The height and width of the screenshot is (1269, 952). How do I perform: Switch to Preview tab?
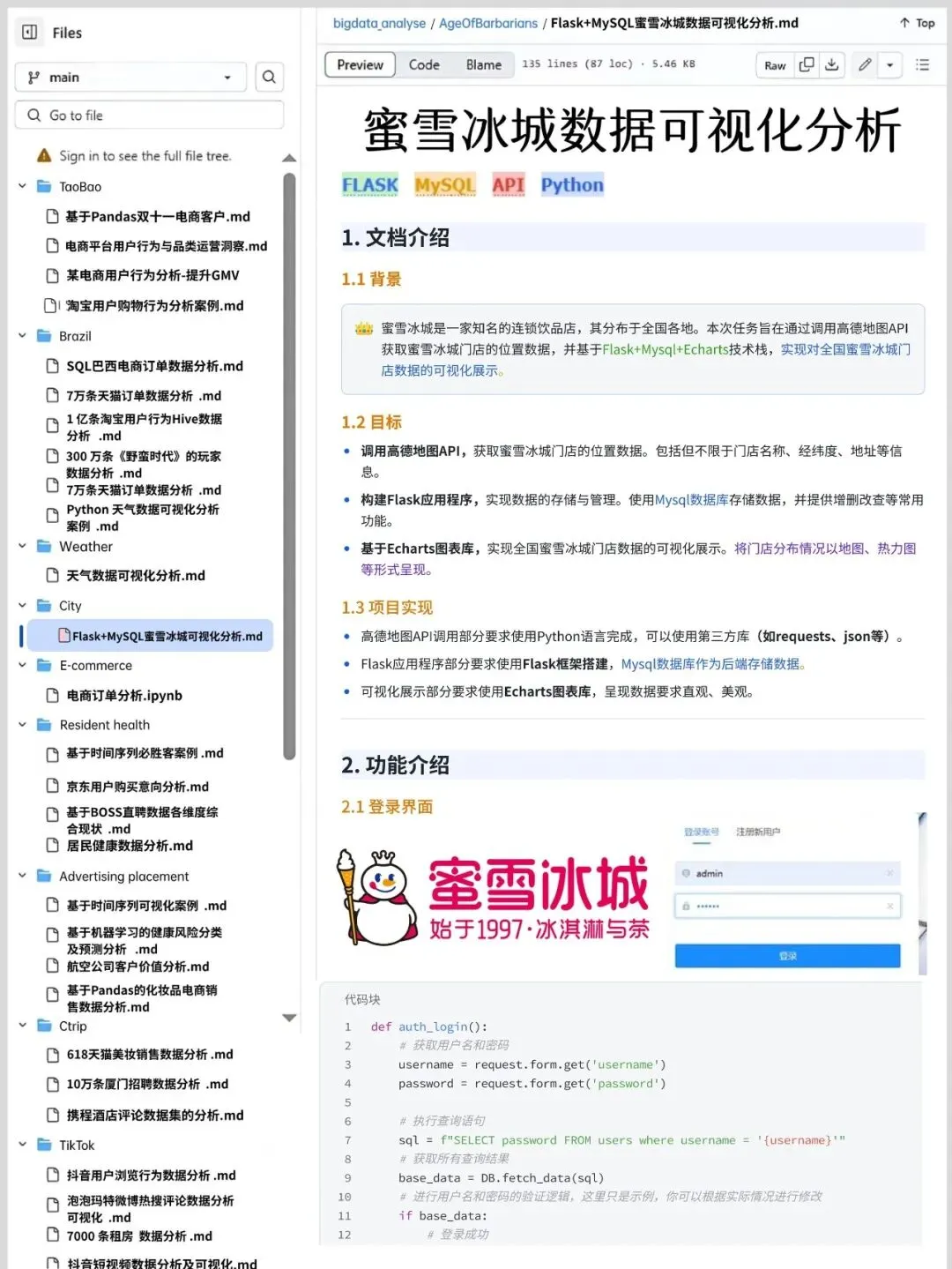coord(360,65)
